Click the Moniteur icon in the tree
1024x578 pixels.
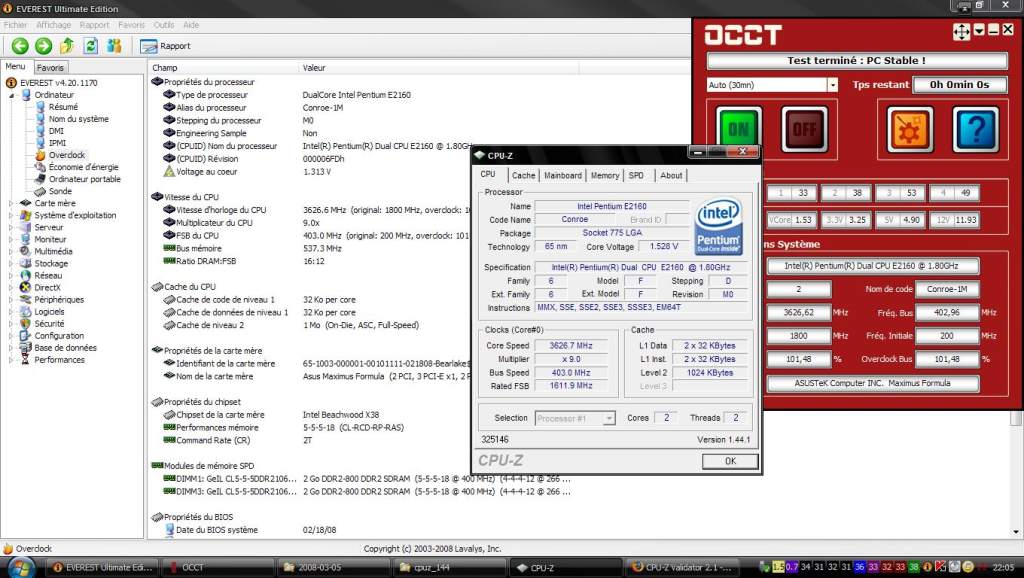click(25, 239)
